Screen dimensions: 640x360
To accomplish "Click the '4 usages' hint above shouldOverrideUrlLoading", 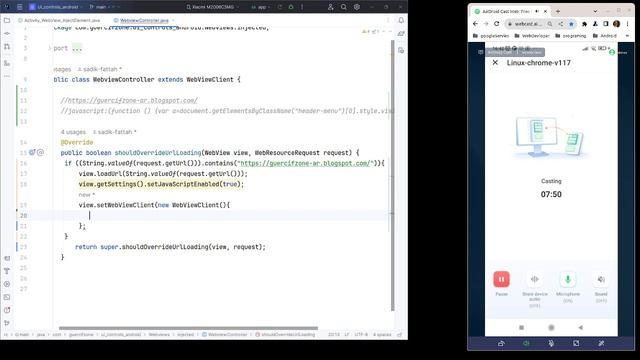I will (x=73, y=132).
